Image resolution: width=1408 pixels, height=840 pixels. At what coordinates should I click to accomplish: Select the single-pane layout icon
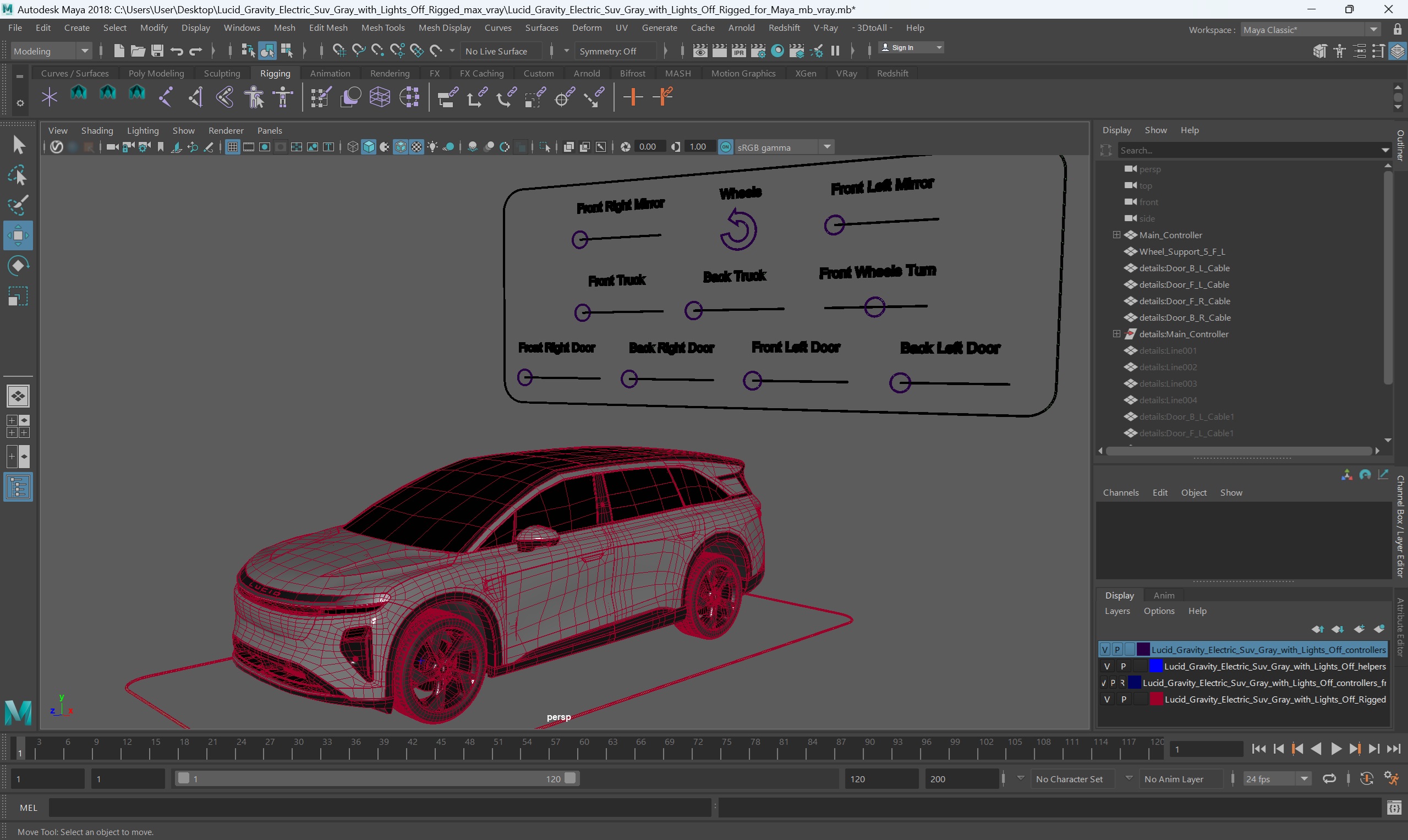tap(18, 396)
